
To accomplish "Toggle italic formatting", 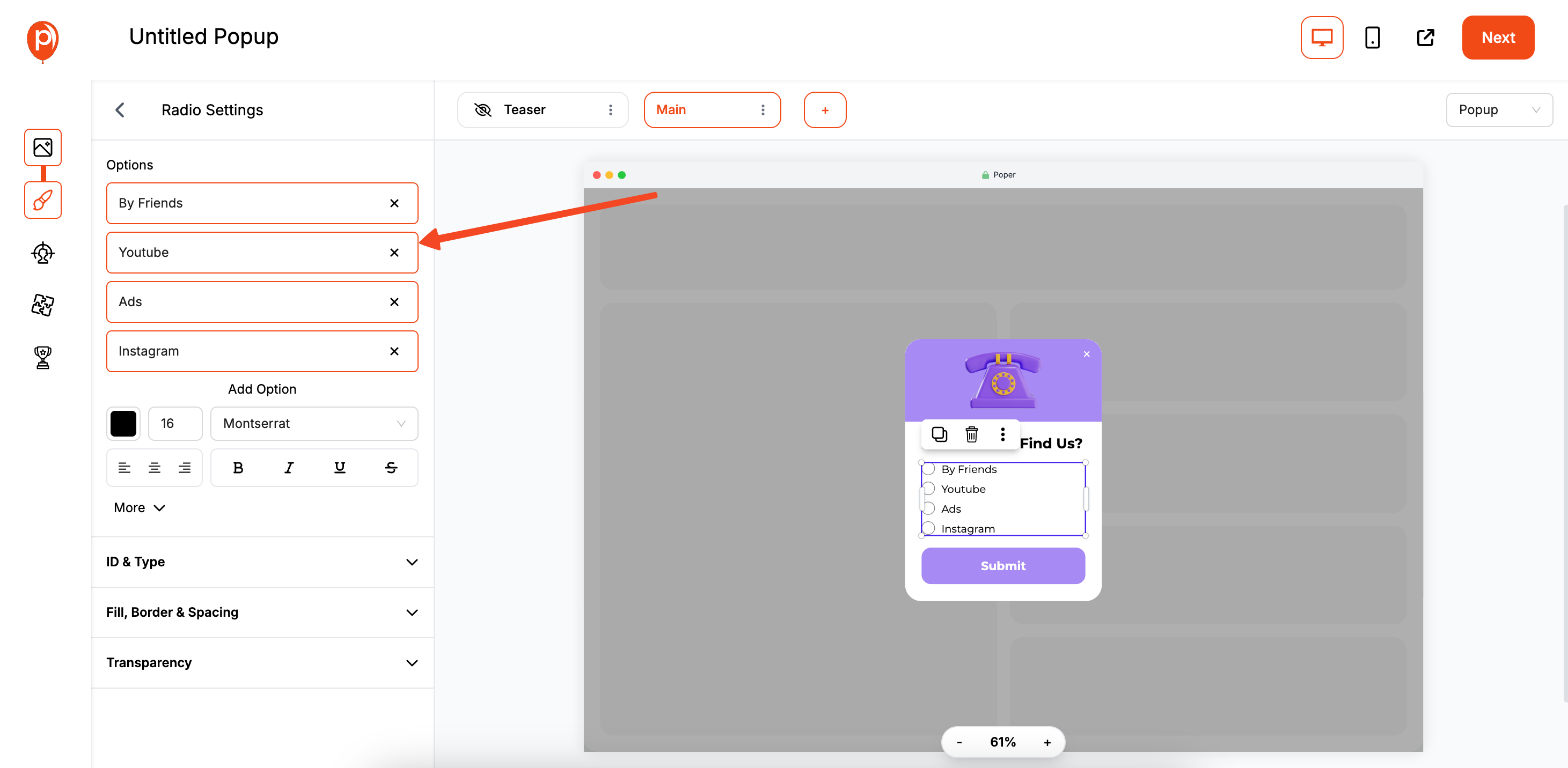I will coord(289,467).
